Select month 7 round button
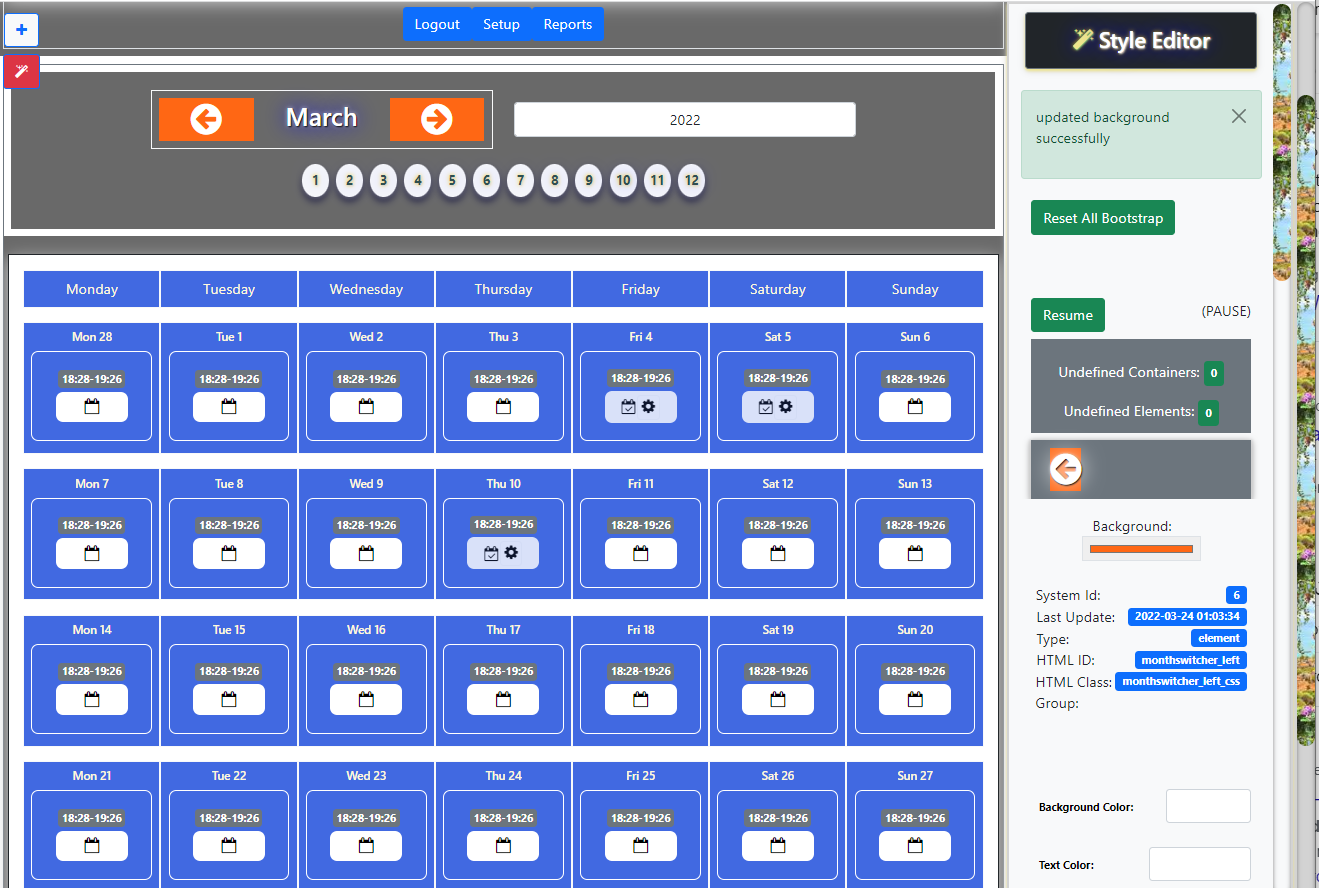Image resolution: width=1319 pixels, height=888 pixels. (520, 181)
